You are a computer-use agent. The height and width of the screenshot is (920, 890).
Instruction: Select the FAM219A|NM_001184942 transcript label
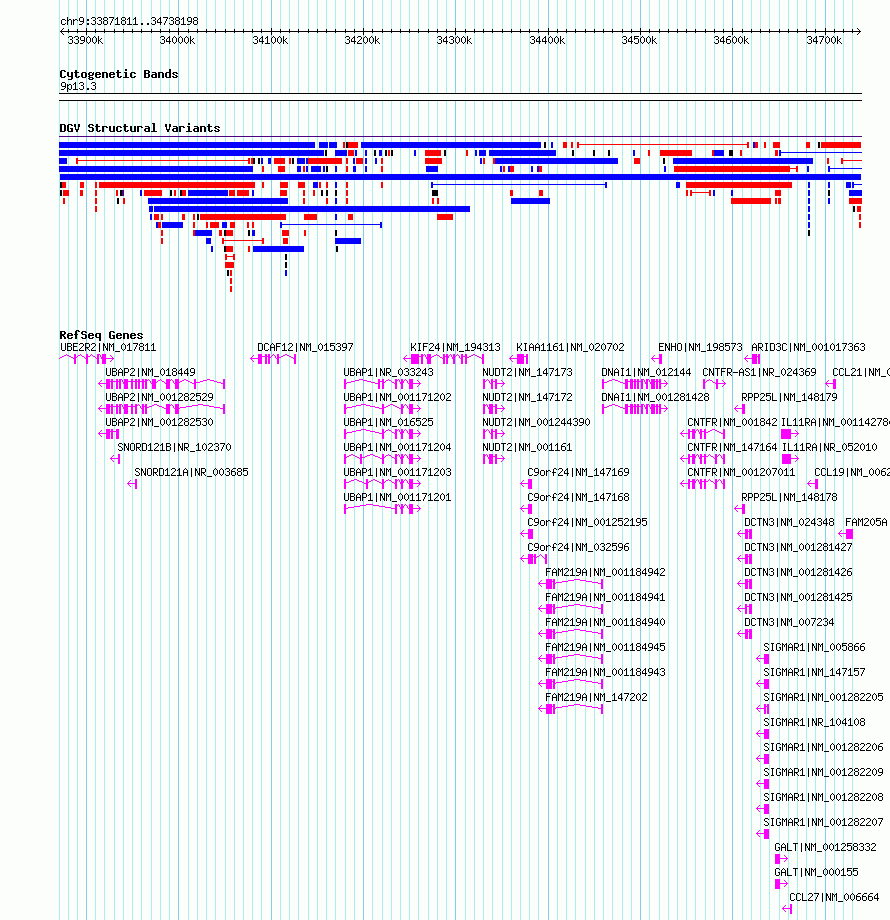pos(605,573)
